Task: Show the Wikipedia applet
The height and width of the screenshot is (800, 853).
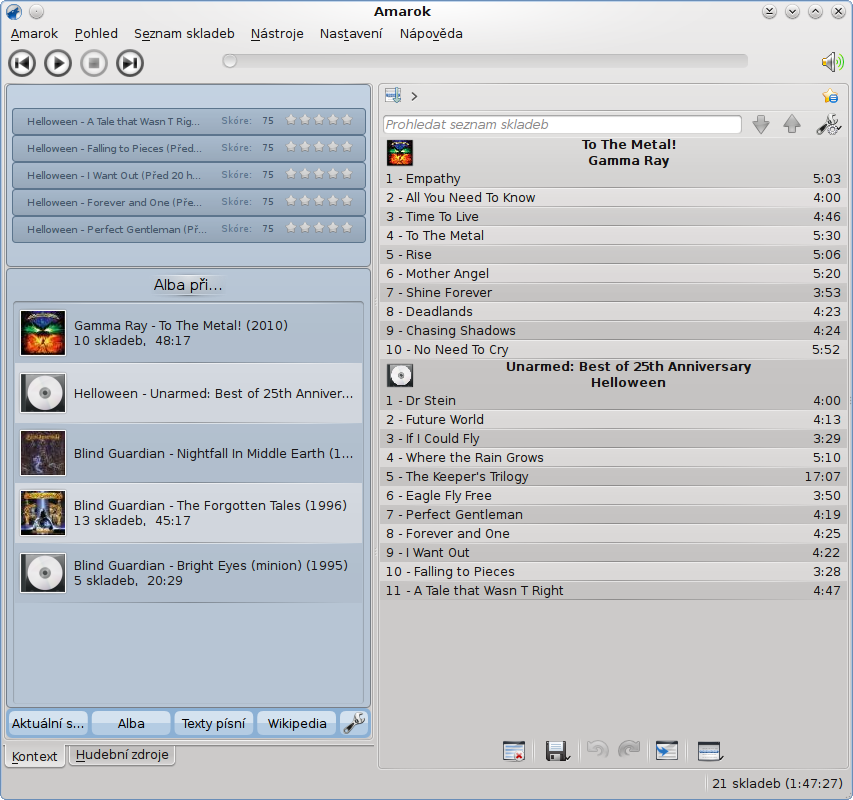Action: tap(297, 723)
